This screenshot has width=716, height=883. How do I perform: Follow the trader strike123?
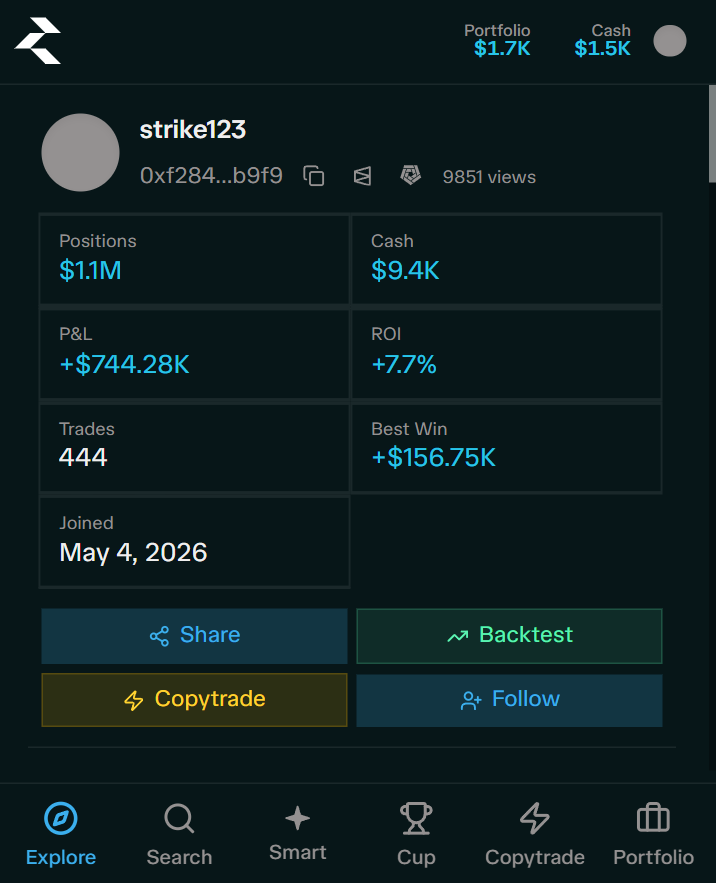tap(509, 699)
